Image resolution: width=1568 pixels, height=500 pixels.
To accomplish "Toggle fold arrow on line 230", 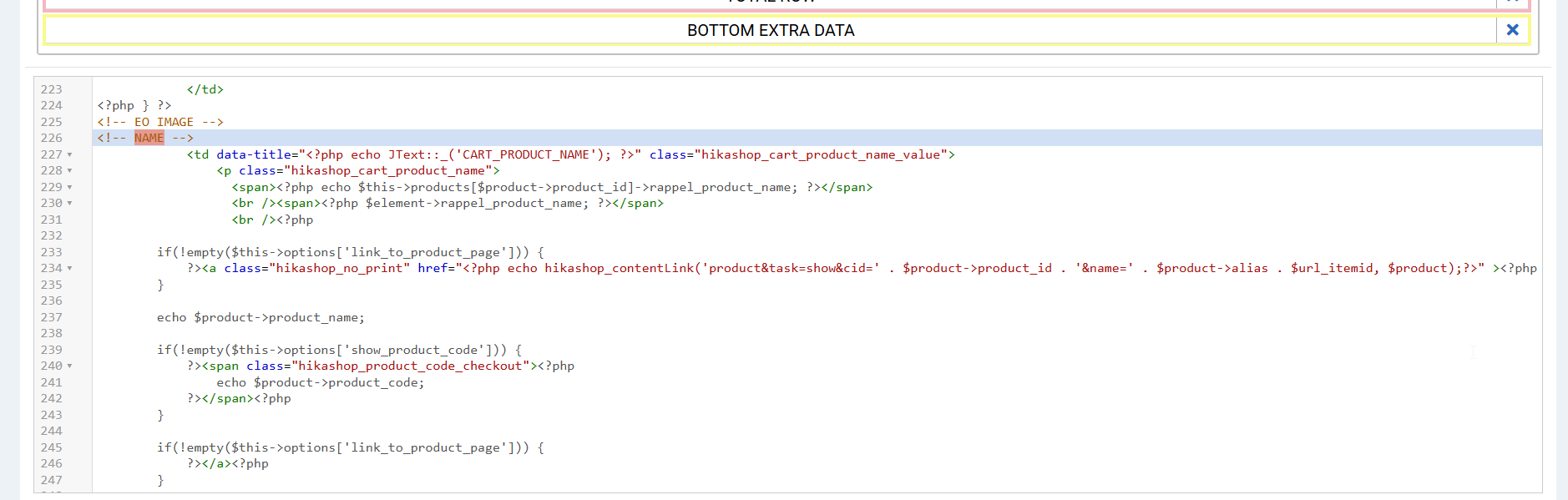I will (70, 204).
